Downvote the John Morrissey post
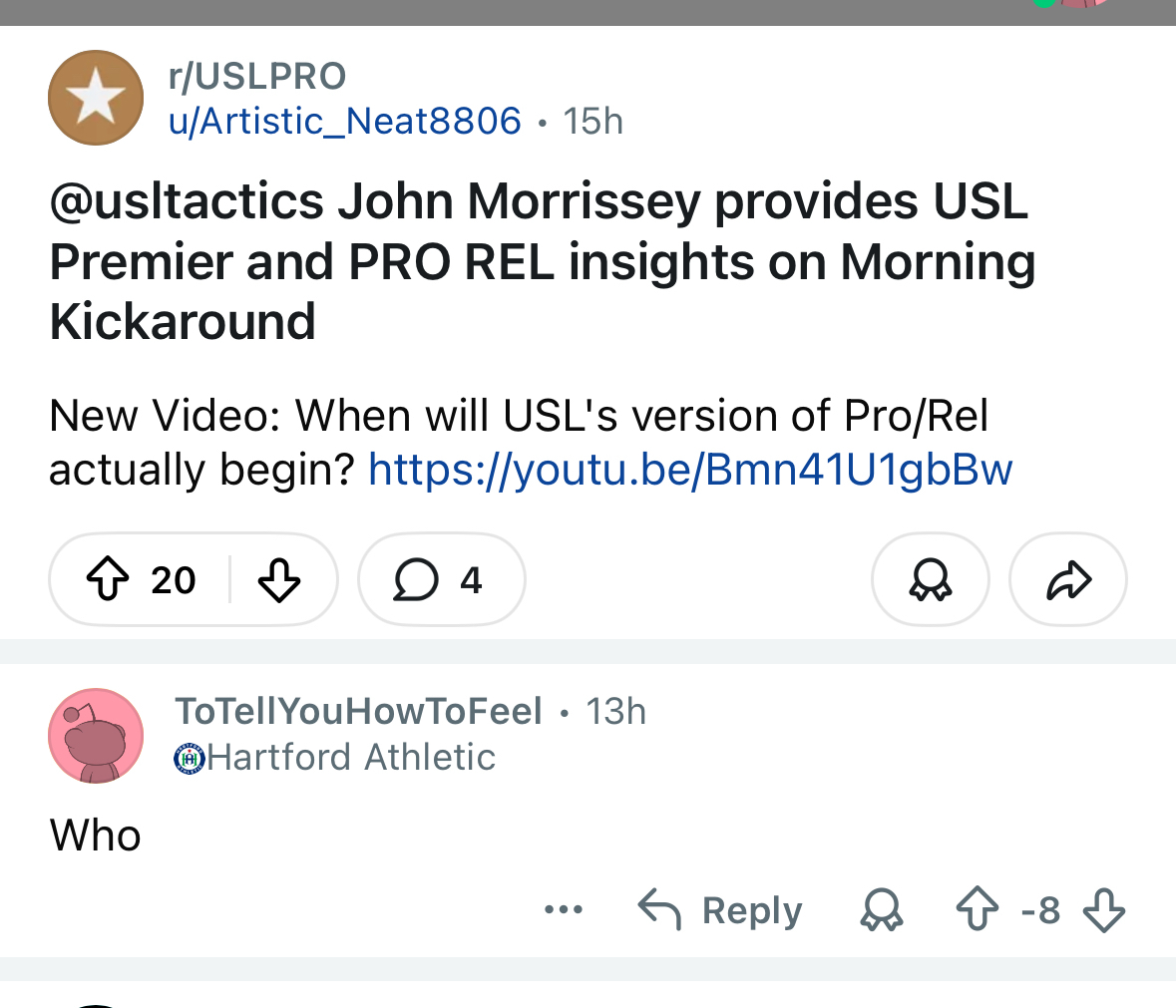1176x1008 pixels. (x=279, y=579)
